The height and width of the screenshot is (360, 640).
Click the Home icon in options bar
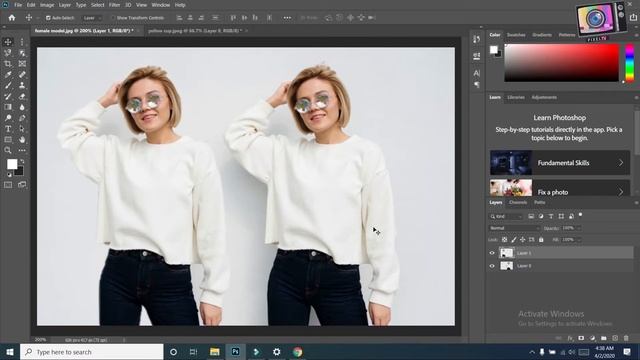12,18
